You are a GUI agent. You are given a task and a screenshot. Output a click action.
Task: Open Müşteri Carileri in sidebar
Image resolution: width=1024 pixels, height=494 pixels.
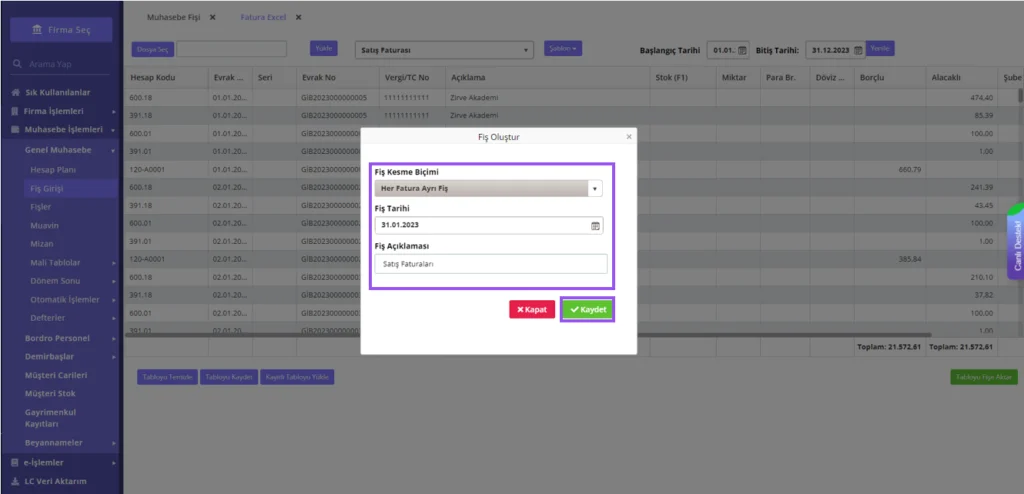(56, 375)
